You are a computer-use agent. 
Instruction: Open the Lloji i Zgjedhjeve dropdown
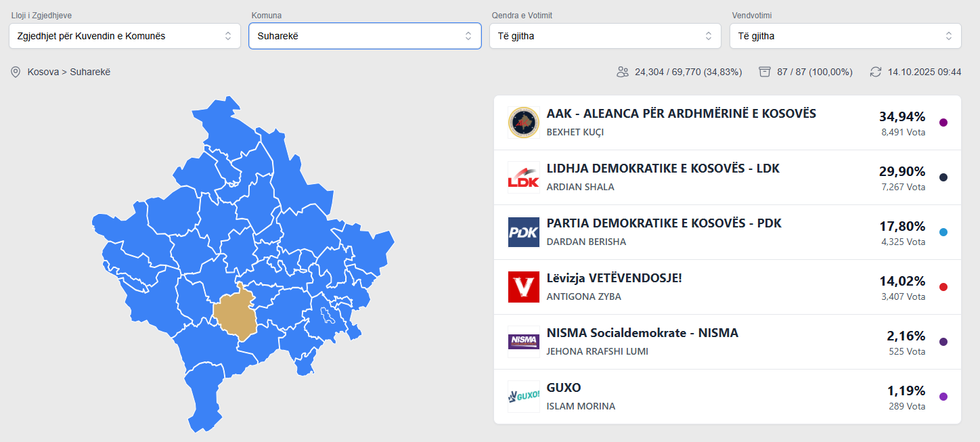(120, 36)
